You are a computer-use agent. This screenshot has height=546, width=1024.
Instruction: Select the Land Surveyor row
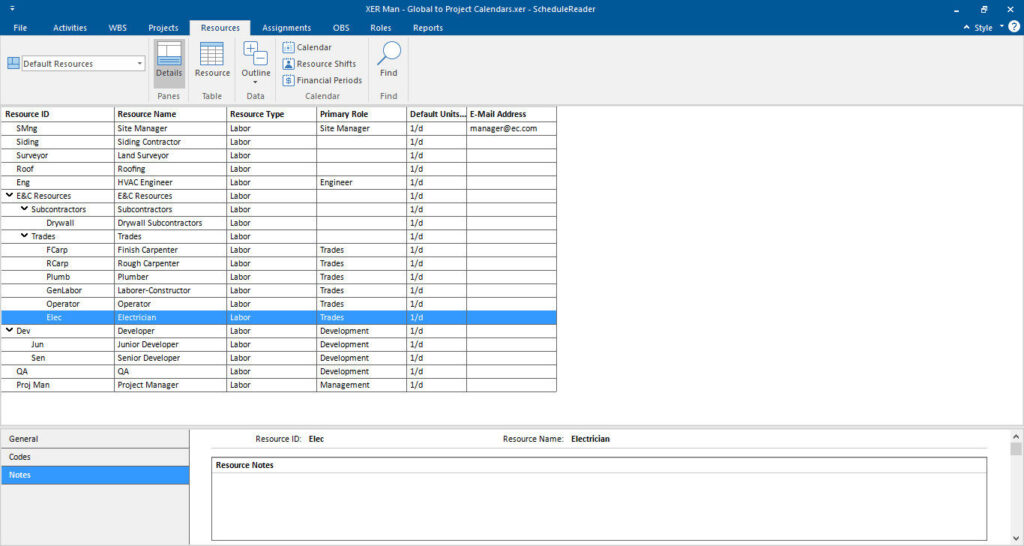279,155
